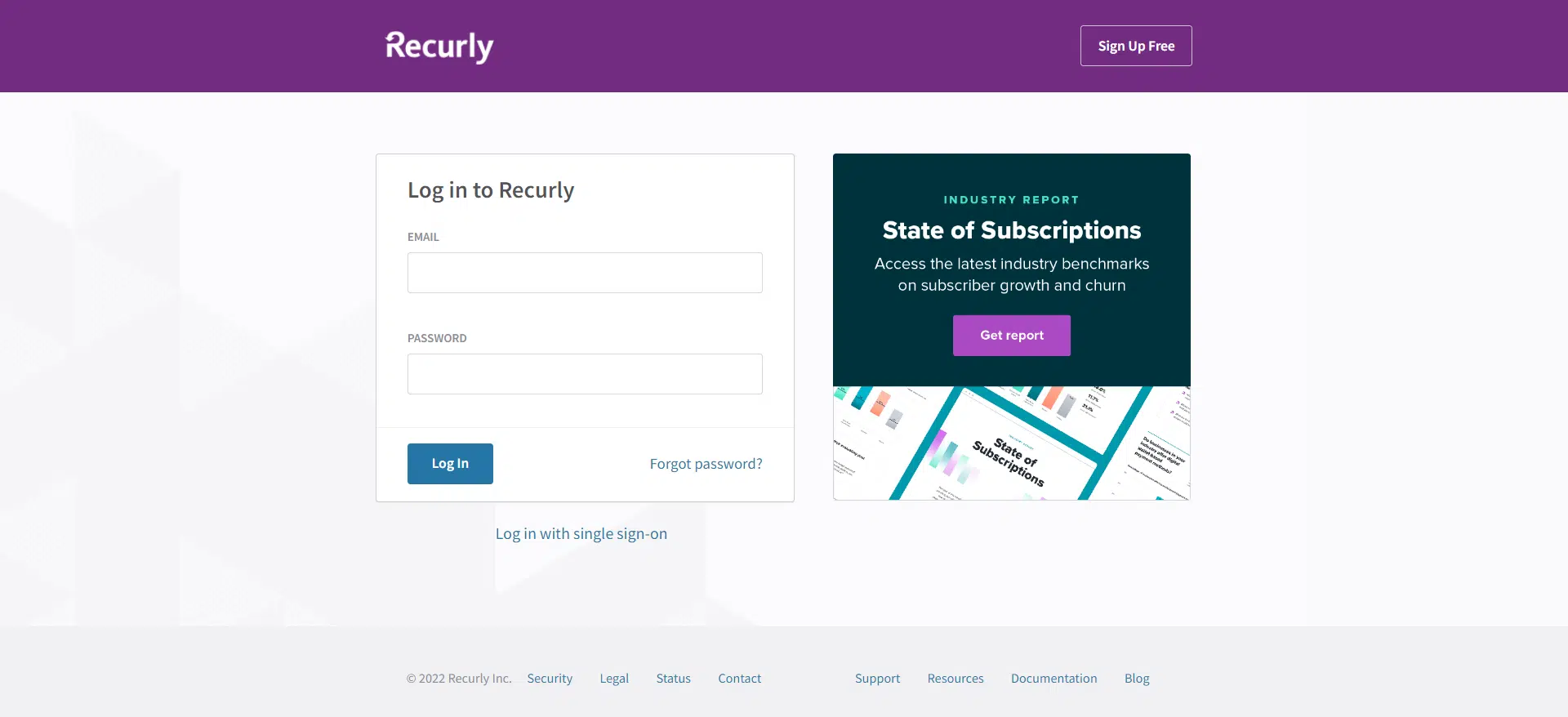Open the State of Subscriptions report image
This screenshot has height=717, width=1568.
pos(1011,443)
